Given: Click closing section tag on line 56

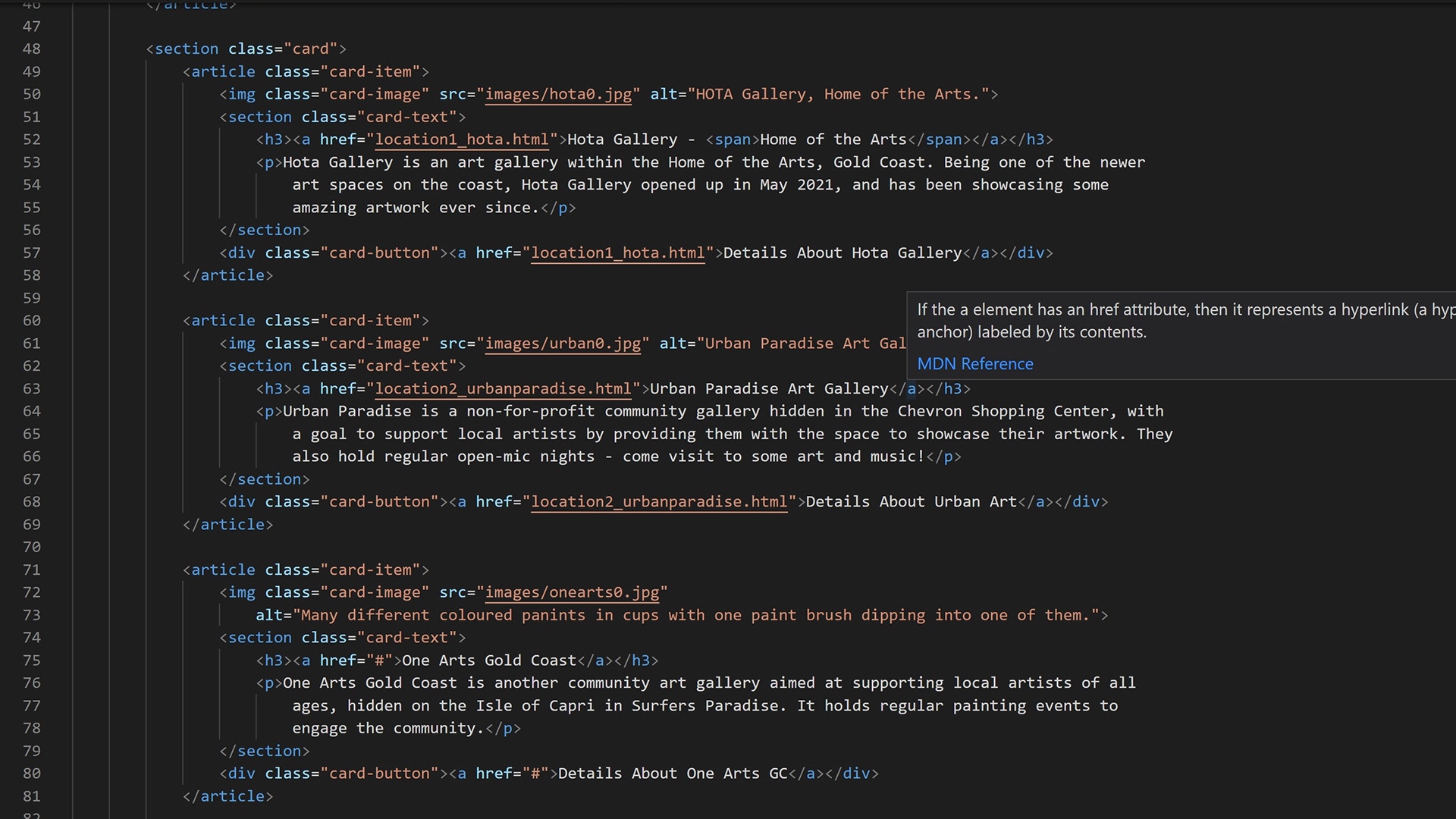Looking at the screenshot, I should [x=265, y=230].
